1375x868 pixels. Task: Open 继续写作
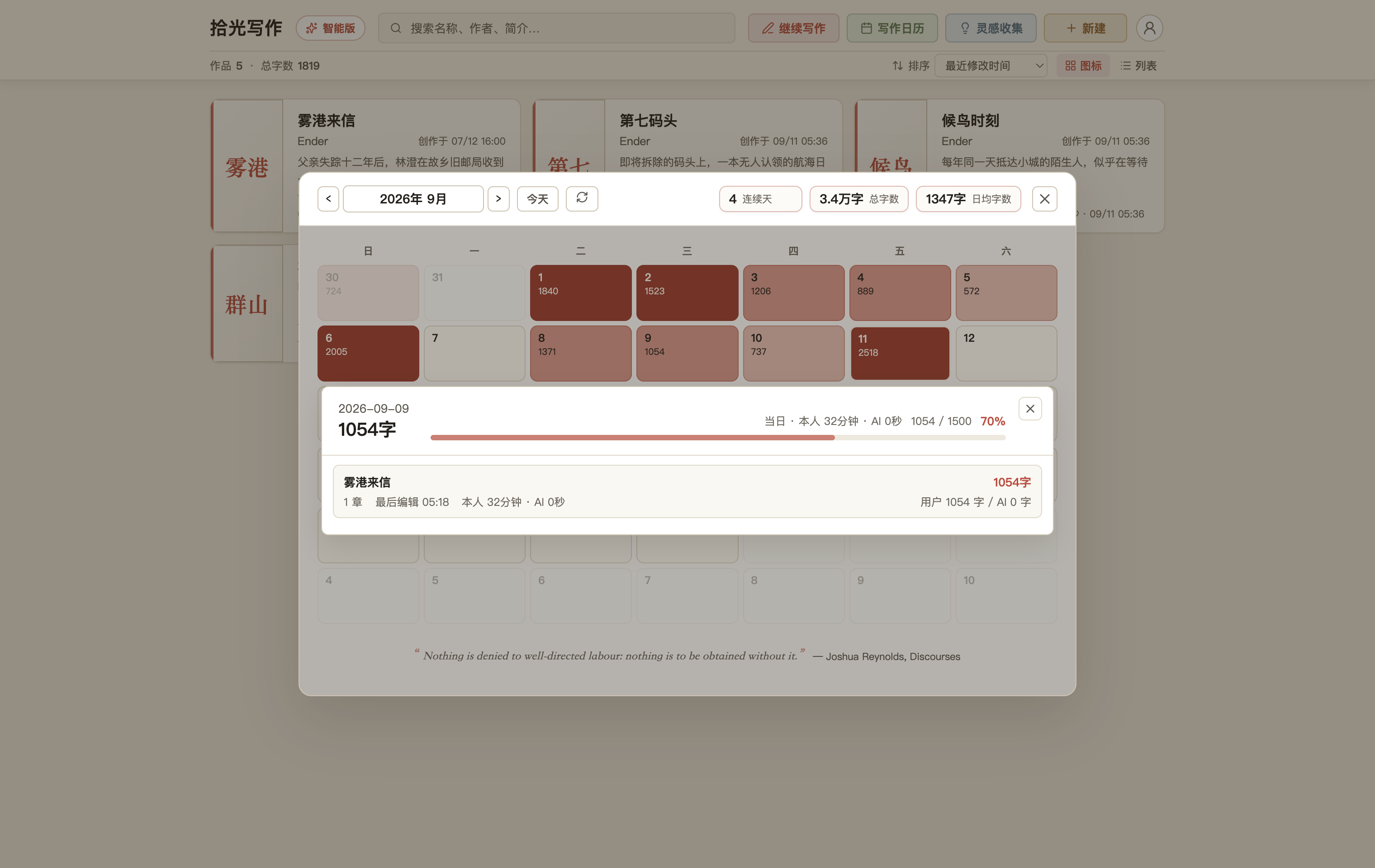794,28
